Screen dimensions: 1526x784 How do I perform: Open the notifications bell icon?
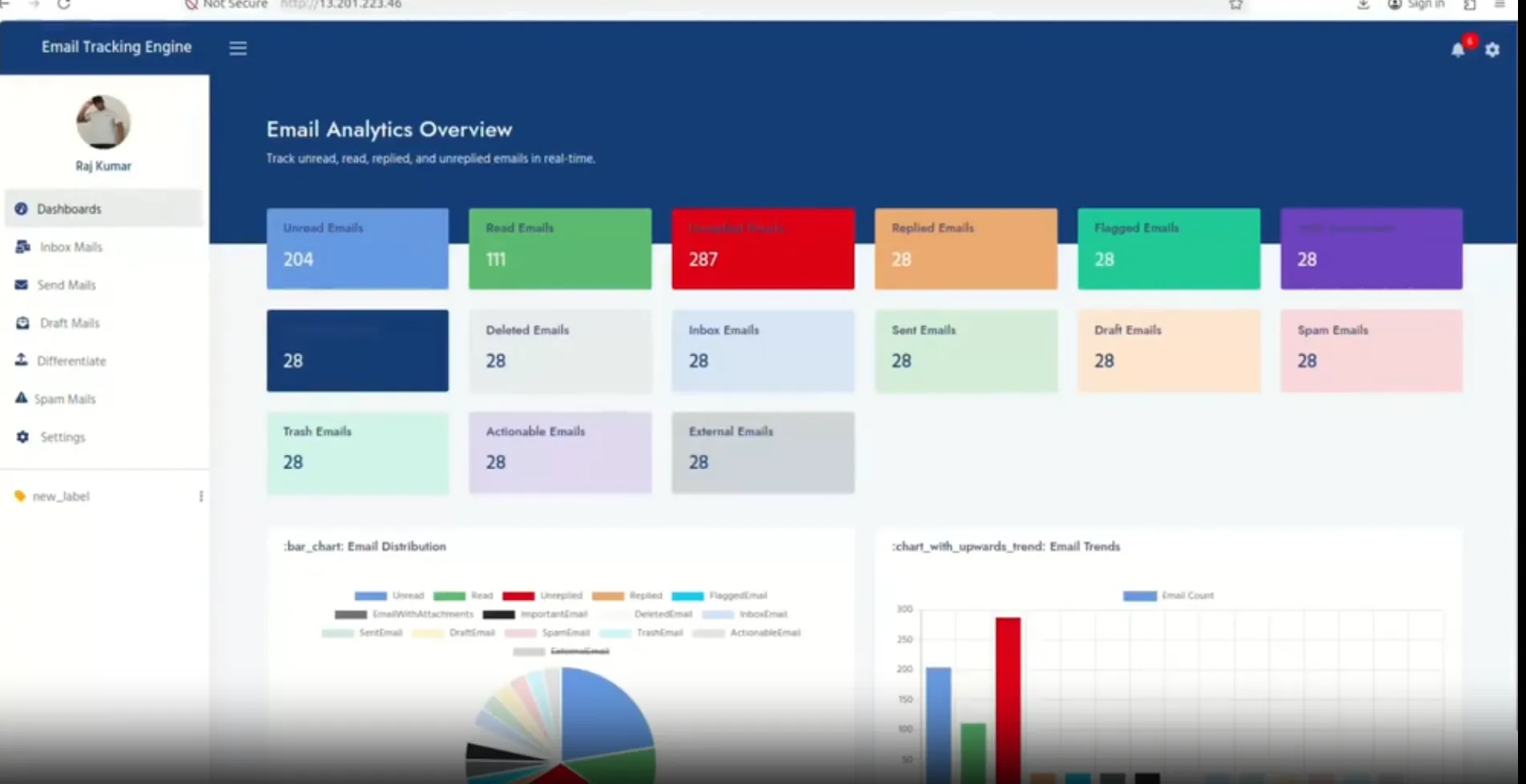1458,50
